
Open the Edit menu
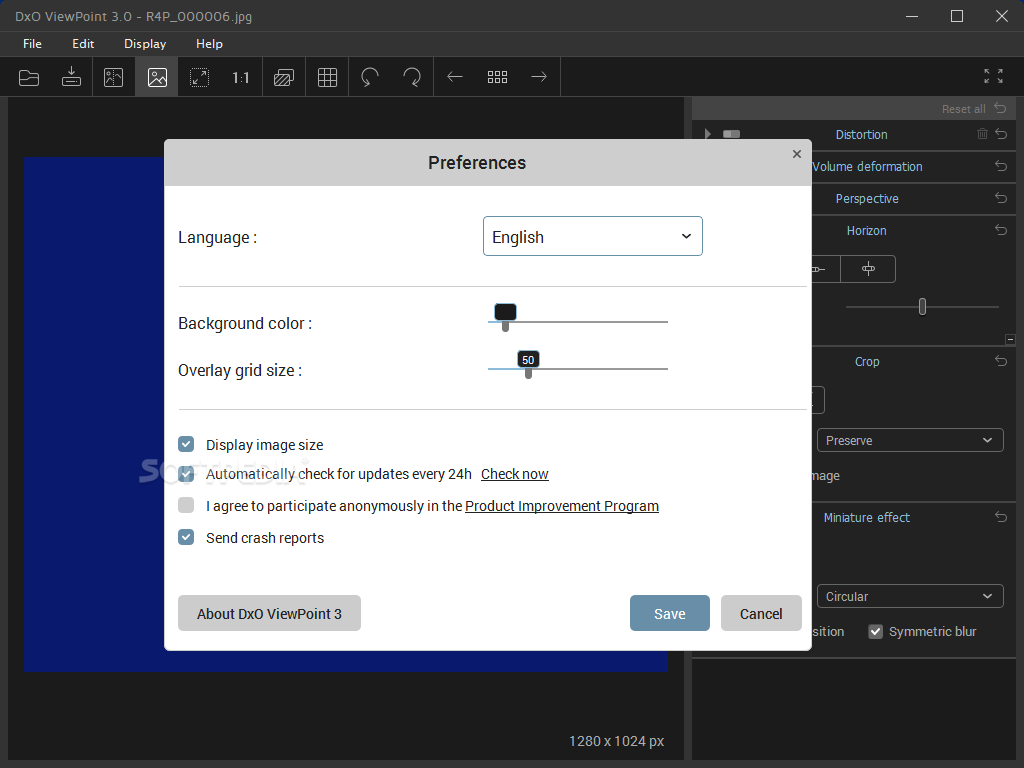[83, 44]
